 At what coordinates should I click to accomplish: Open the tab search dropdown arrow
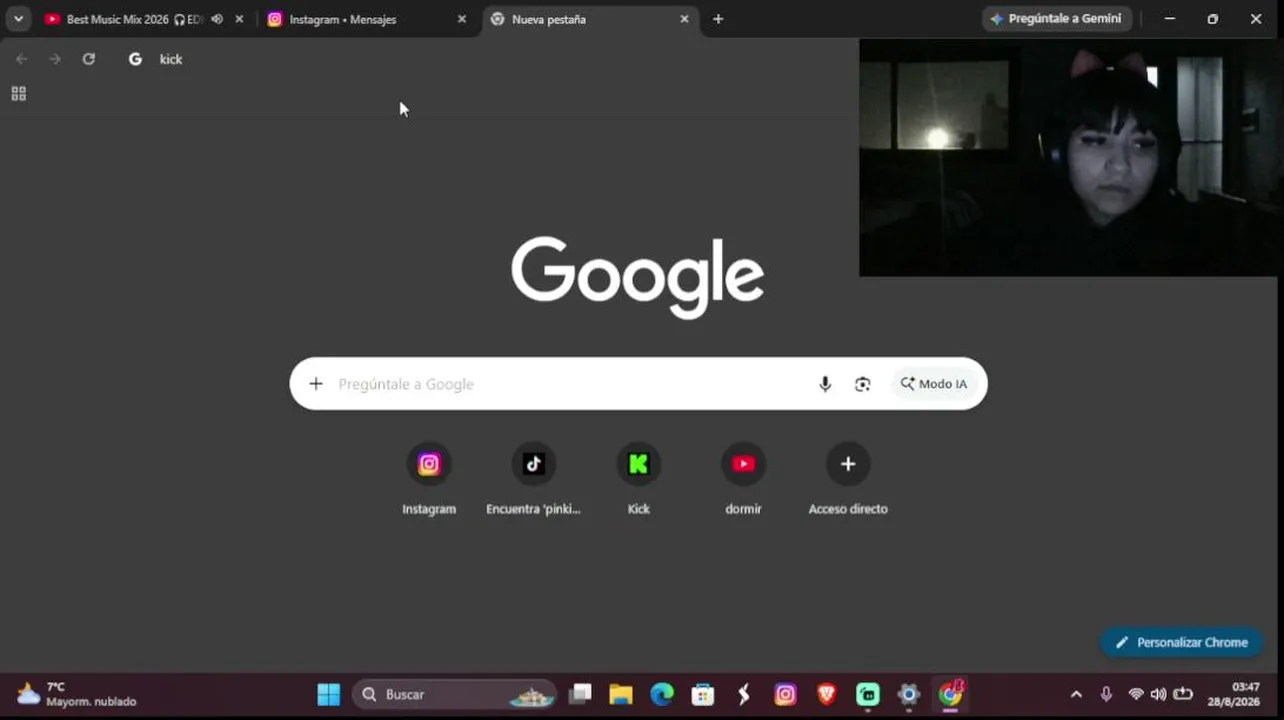tap(18, 19)
